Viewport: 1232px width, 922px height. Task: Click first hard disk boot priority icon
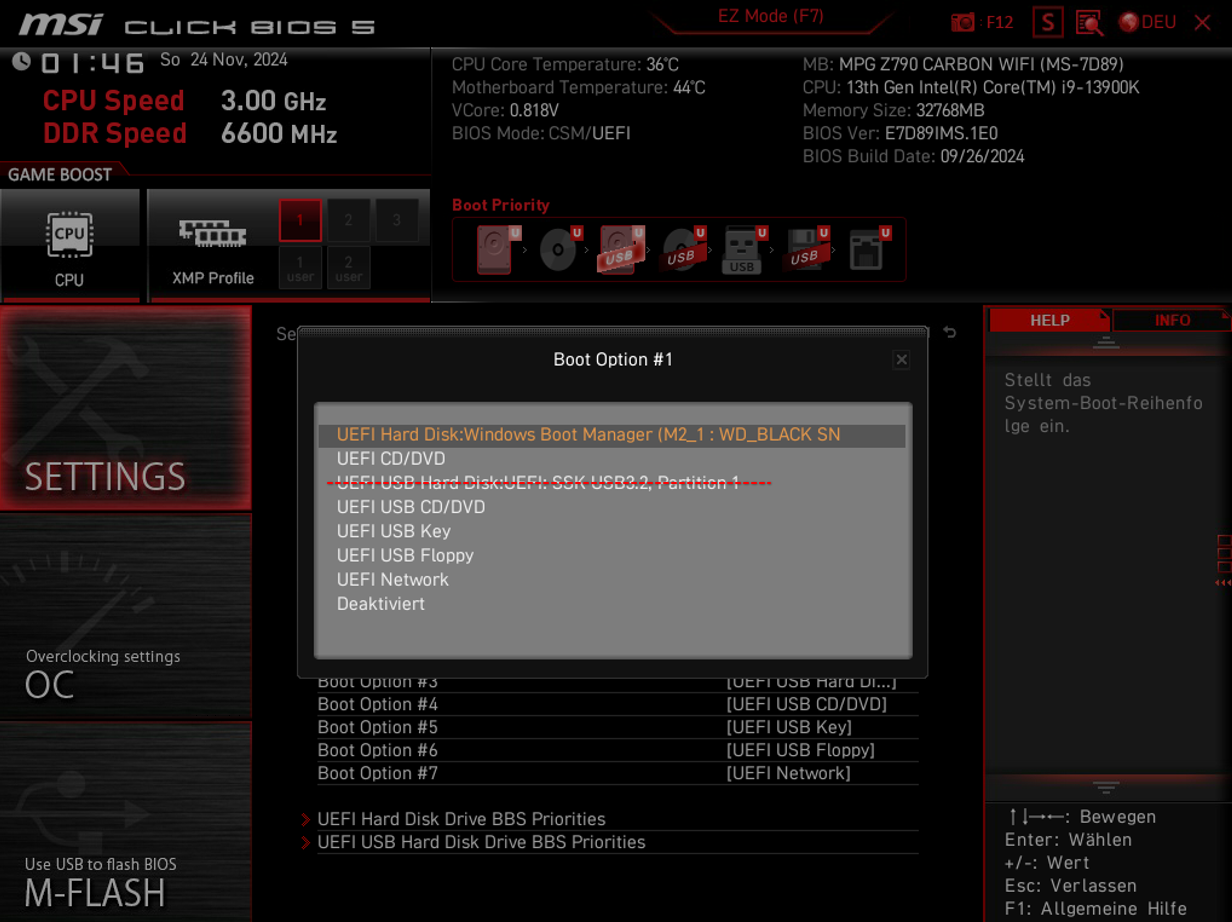tap(498, 249)
